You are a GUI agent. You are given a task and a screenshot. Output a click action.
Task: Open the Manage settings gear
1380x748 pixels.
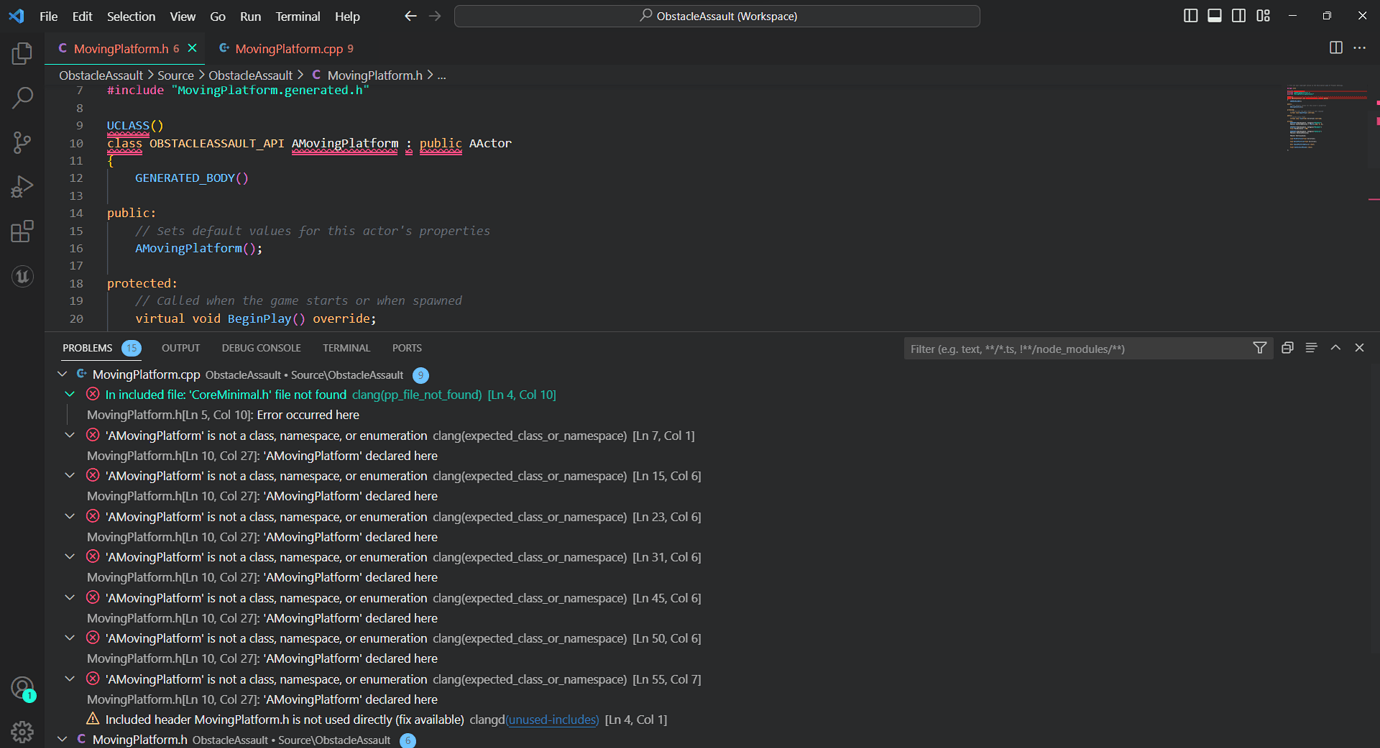pos(22,731)
